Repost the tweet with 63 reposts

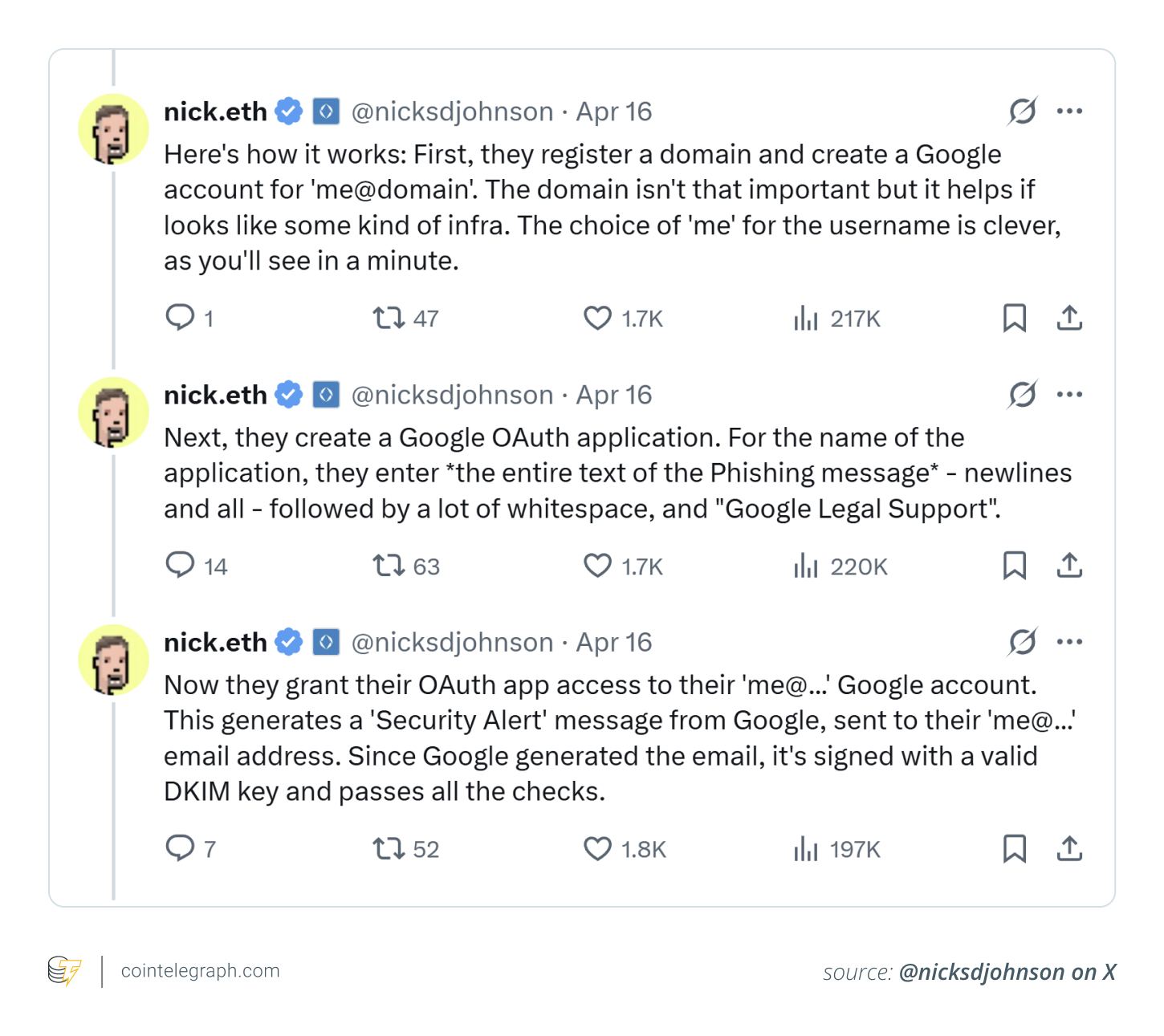[x=389, y=566]
